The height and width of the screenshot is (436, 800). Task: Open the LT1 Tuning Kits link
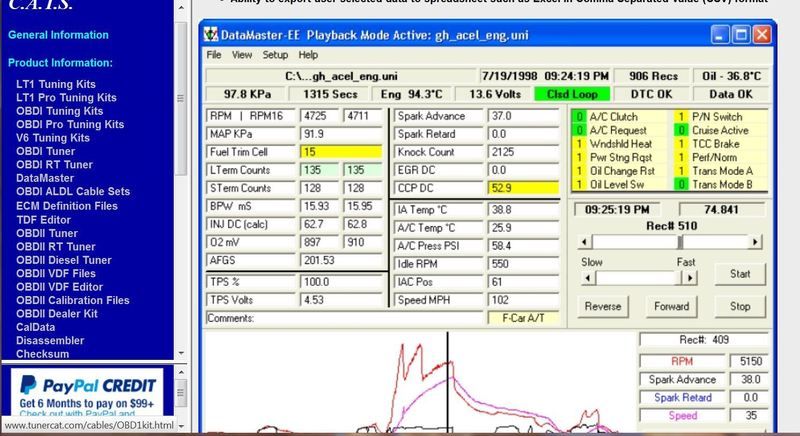56,84
